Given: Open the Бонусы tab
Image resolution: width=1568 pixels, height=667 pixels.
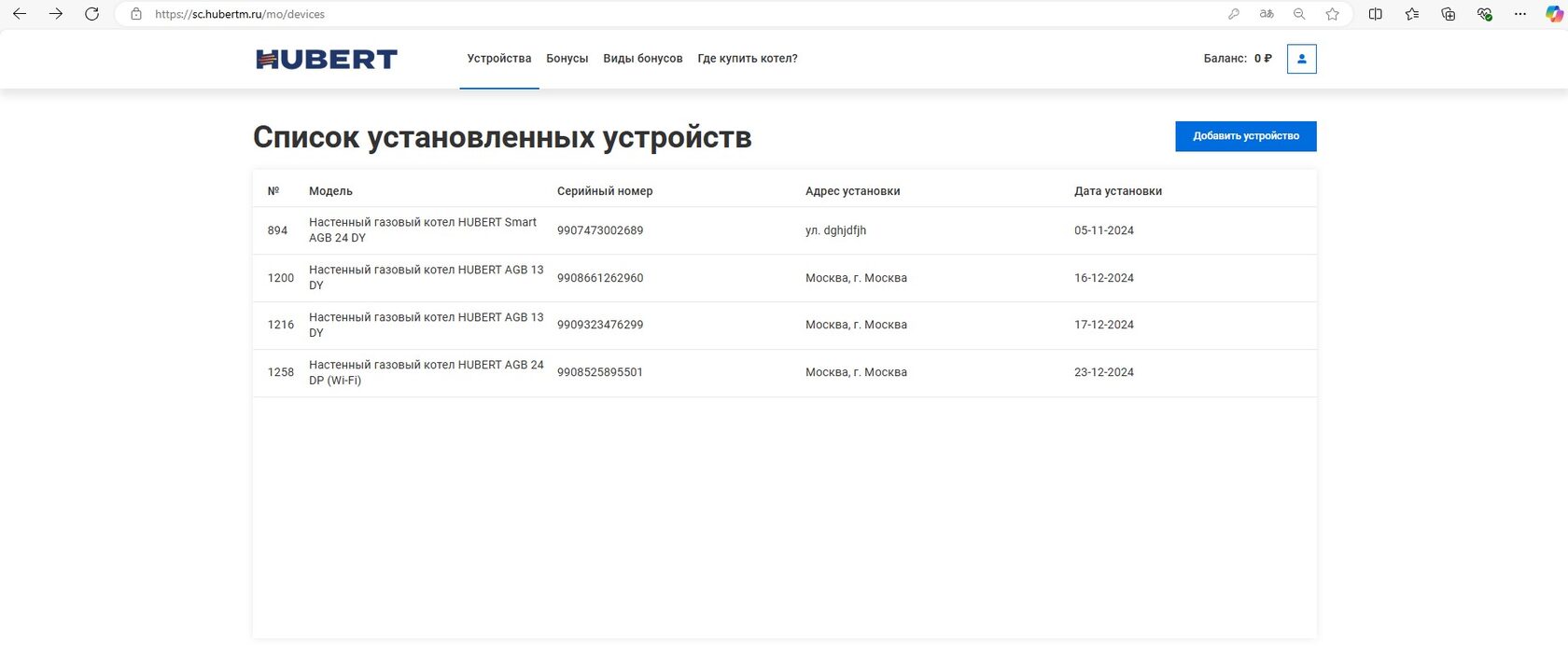Looking at the screenshot, I should click(567, 59).
